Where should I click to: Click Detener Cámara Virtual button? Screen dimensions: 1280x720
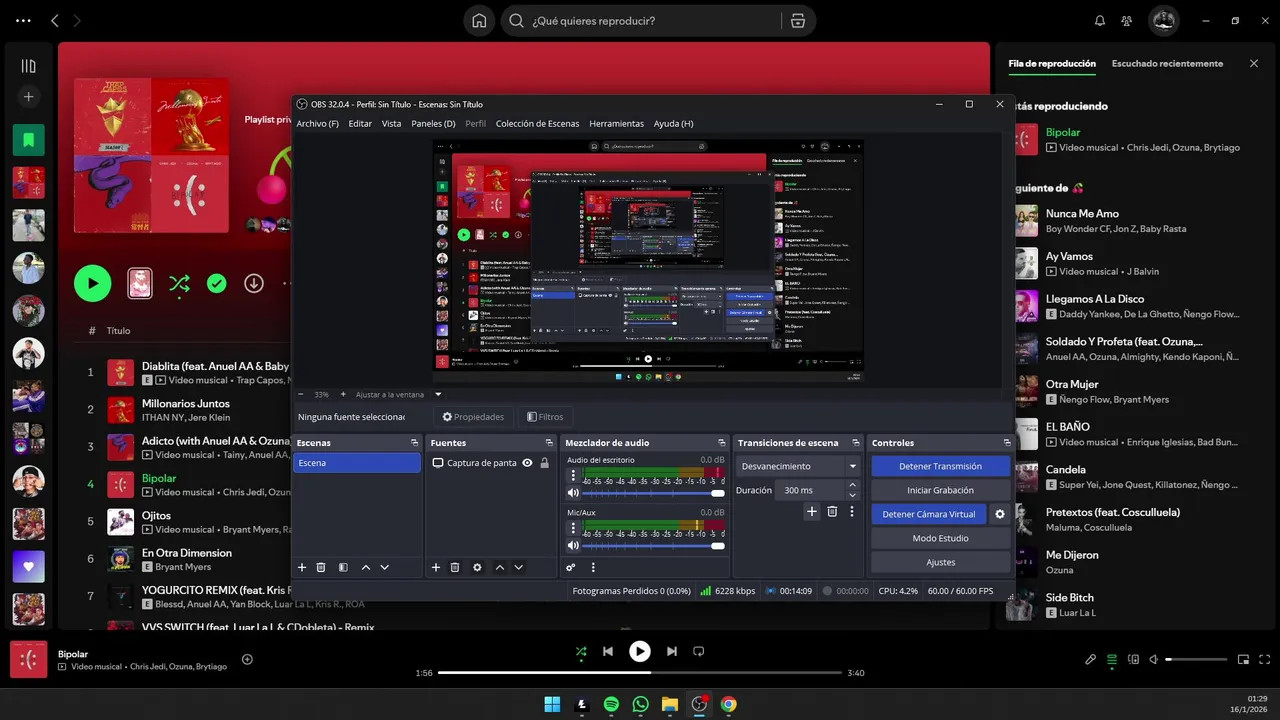(x=929, y=514)
